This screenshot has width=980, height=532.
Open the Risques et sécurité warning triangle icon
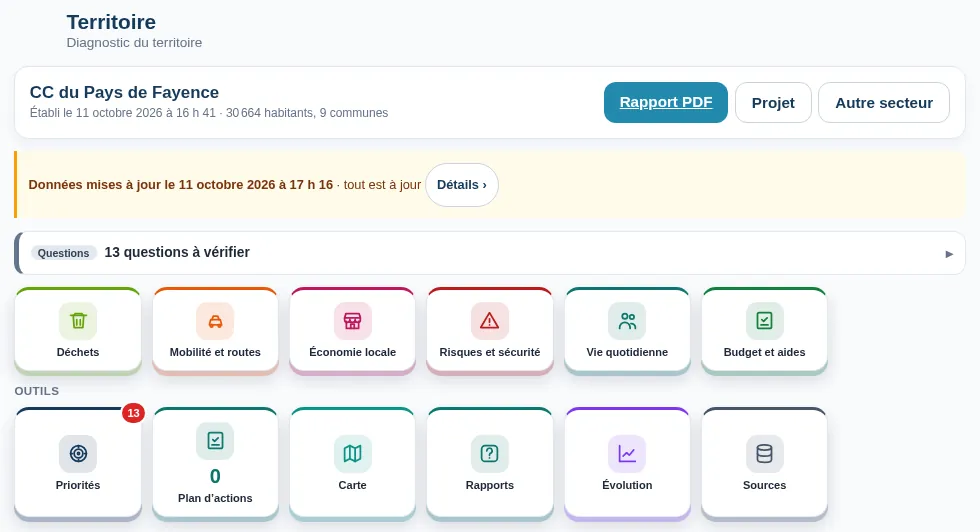(489, 321)
